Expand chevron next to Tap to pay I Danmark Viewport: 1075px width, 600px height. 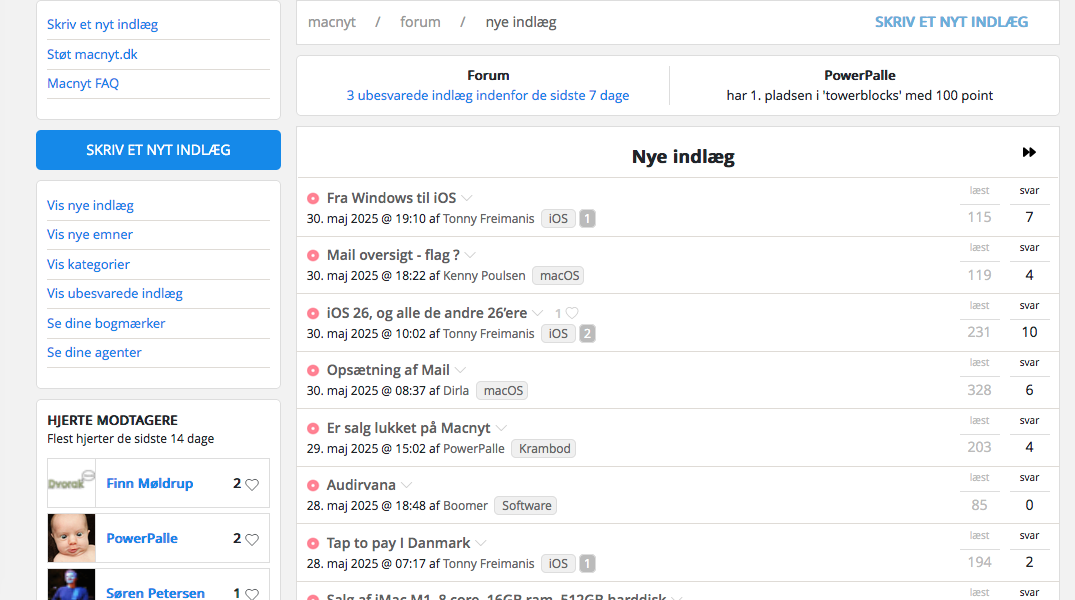pyautogui.click(x=481, y=543)
